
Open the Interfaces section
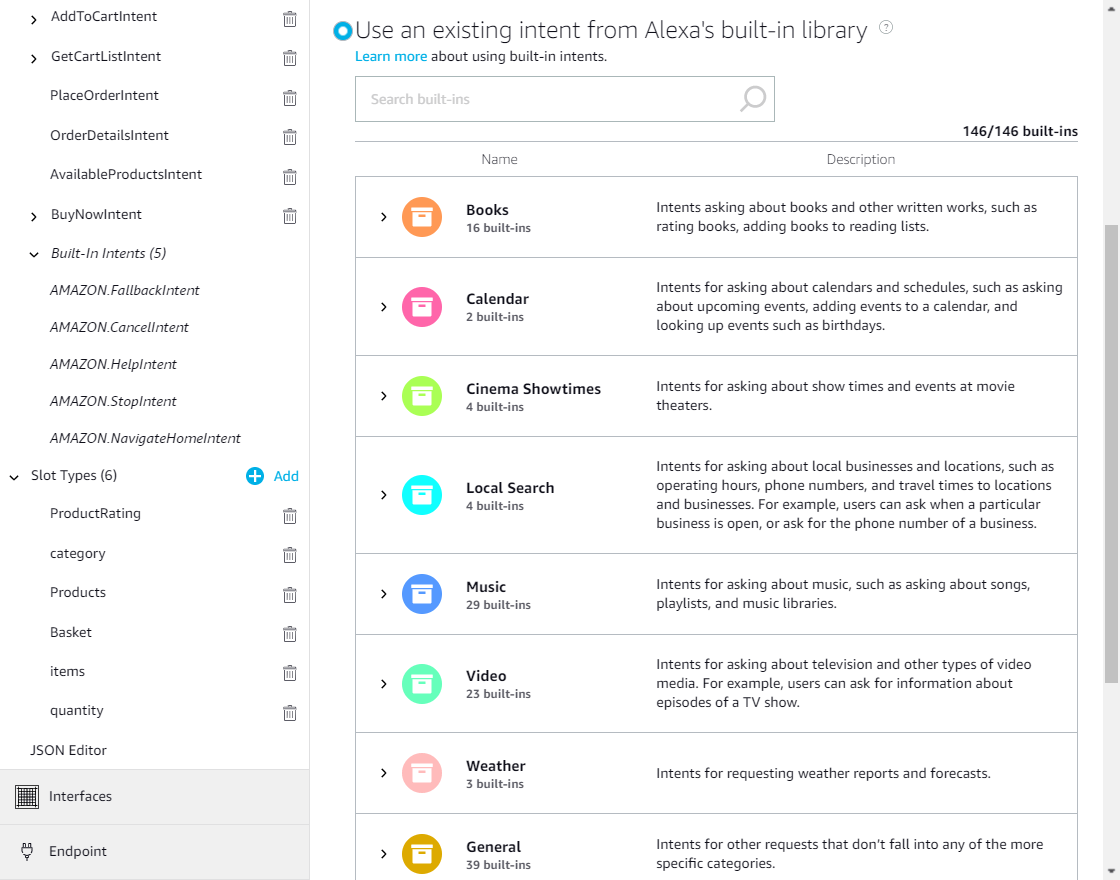(154, 796)
